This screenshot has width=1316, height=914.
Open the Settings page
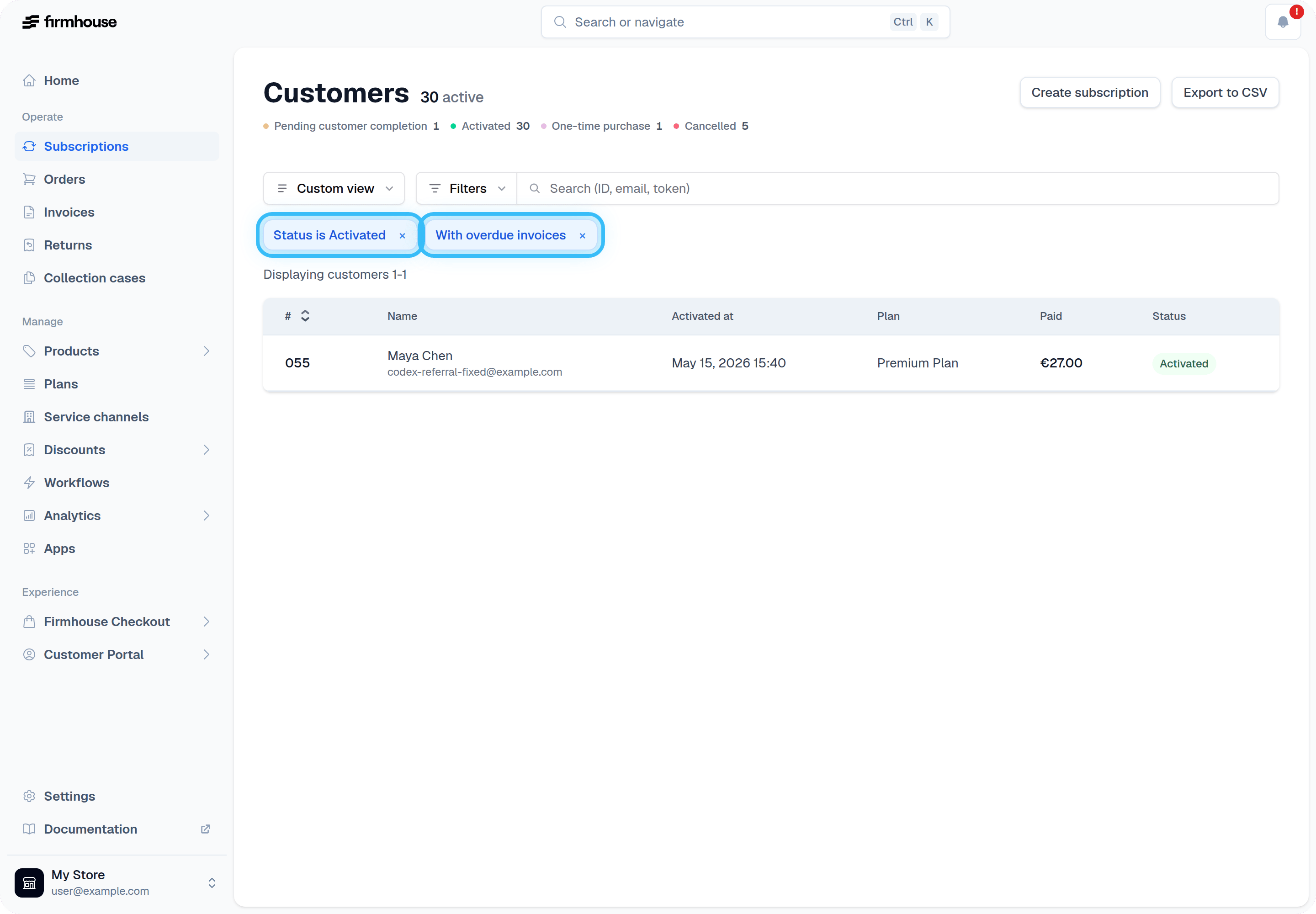(x=117, y=797)
